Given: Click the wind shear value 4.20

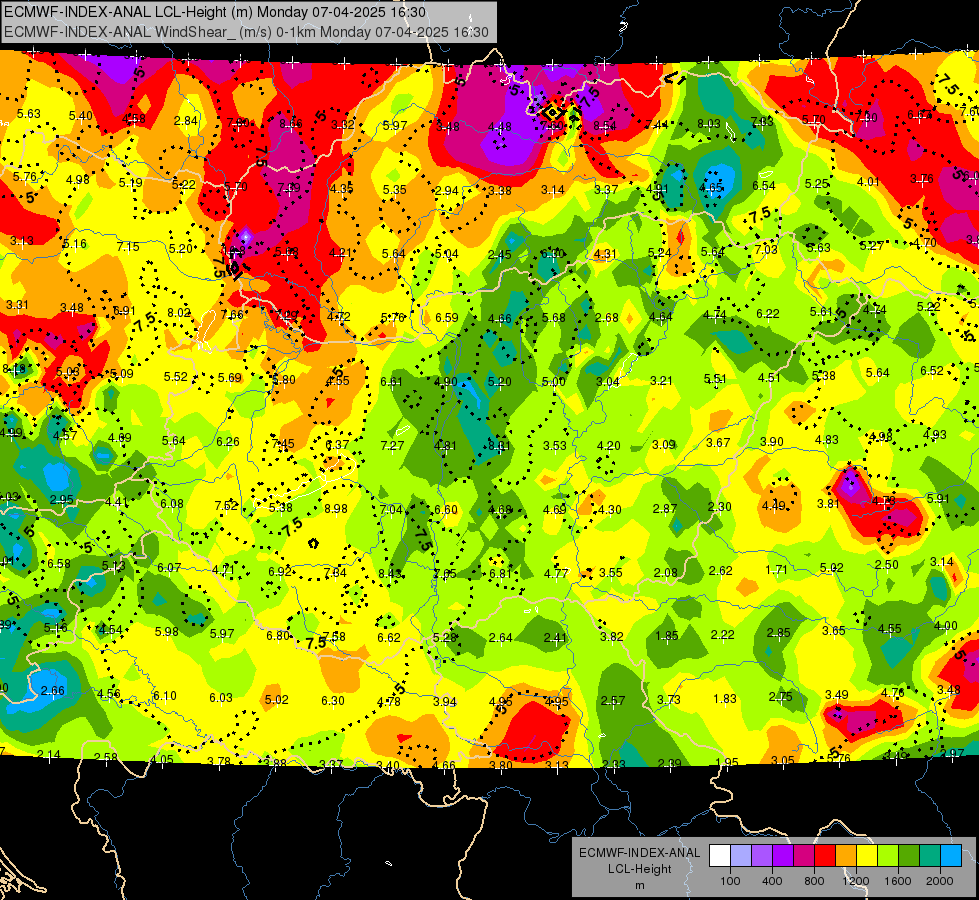Looking at the screenshot, I should click(x=609, y=445).
